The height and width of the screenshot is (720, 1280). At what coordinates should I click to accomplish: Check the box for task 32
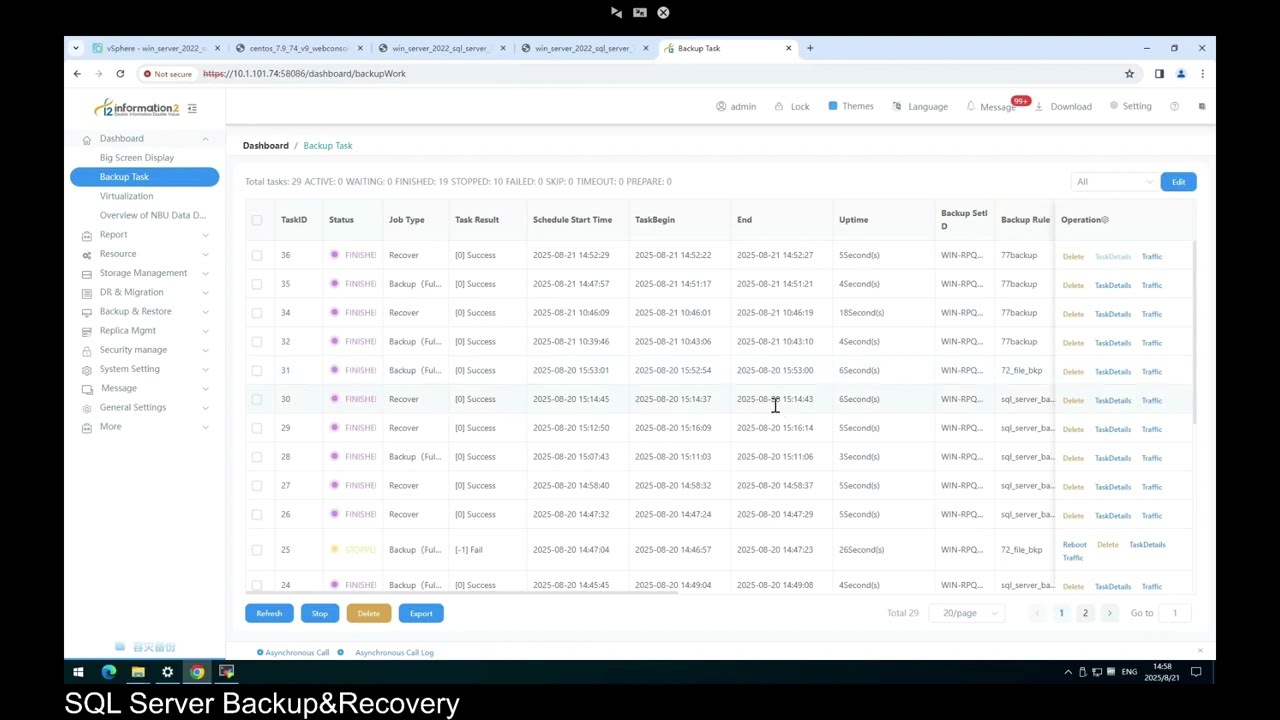pyautogui.click(x=257, y=342)
